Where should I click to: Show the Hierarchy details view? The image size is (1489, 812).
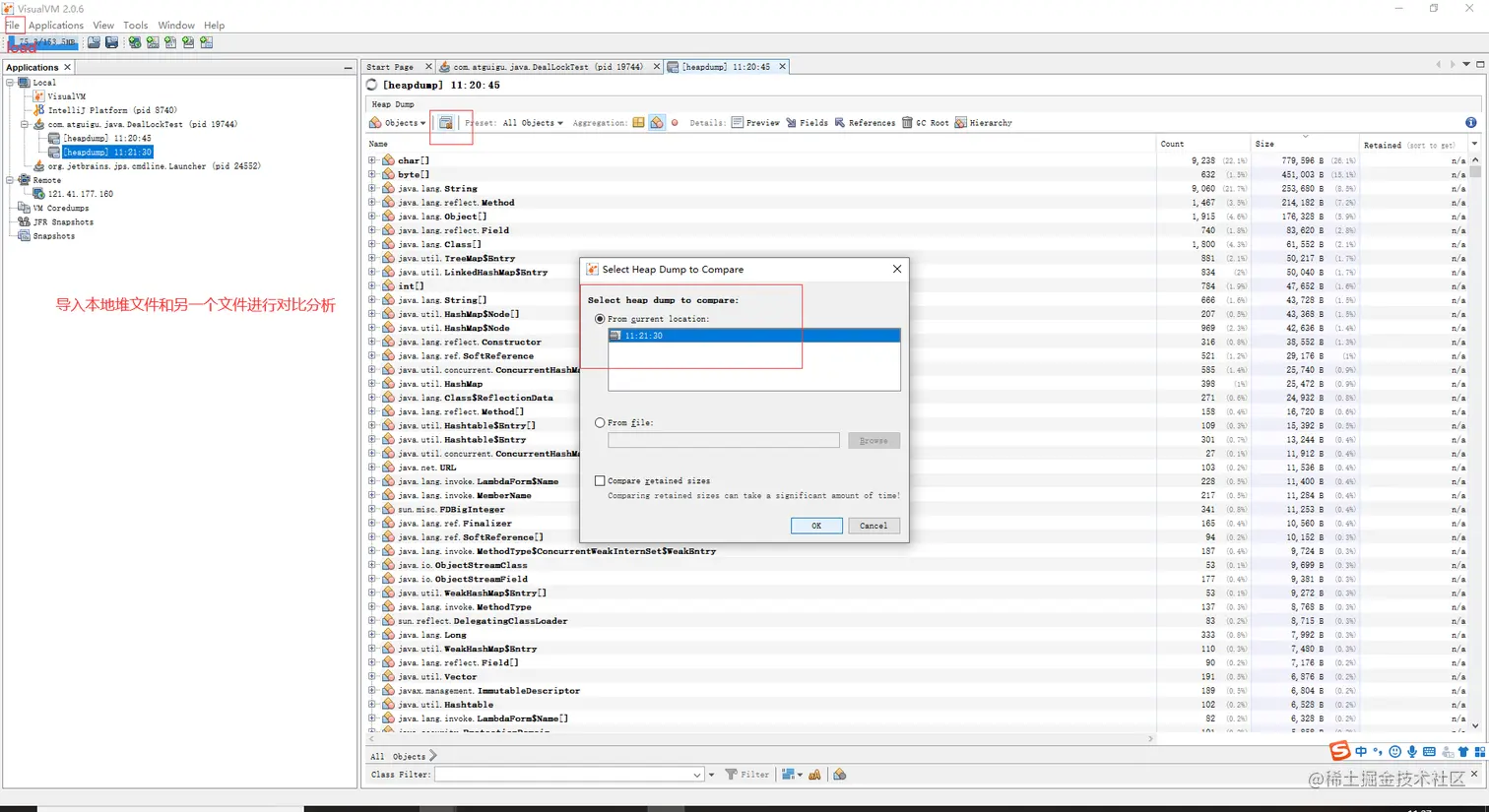(x=983, y=123)
